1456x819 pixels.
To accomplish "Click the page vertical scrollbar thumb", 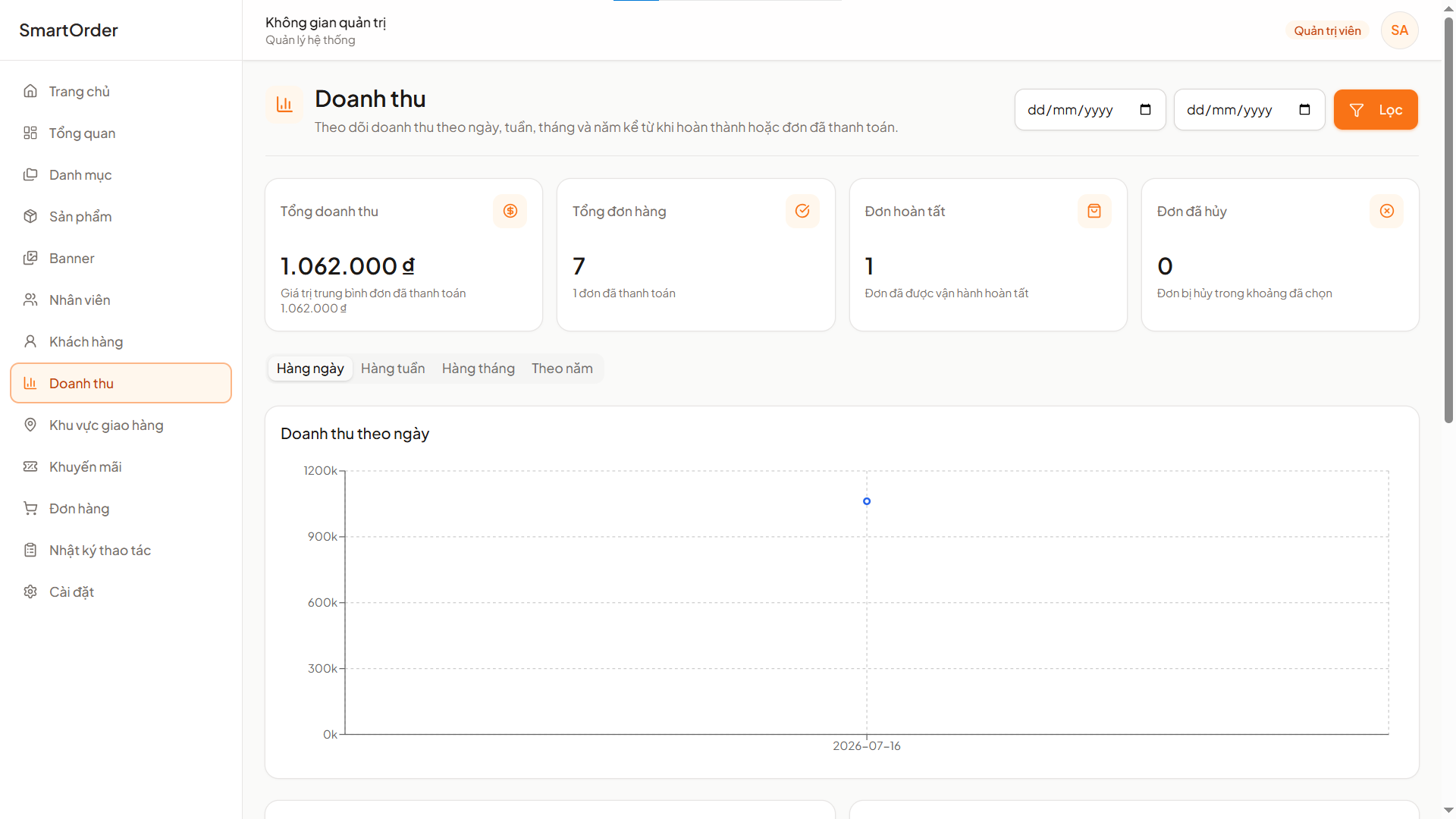I will click(1448, 220).
